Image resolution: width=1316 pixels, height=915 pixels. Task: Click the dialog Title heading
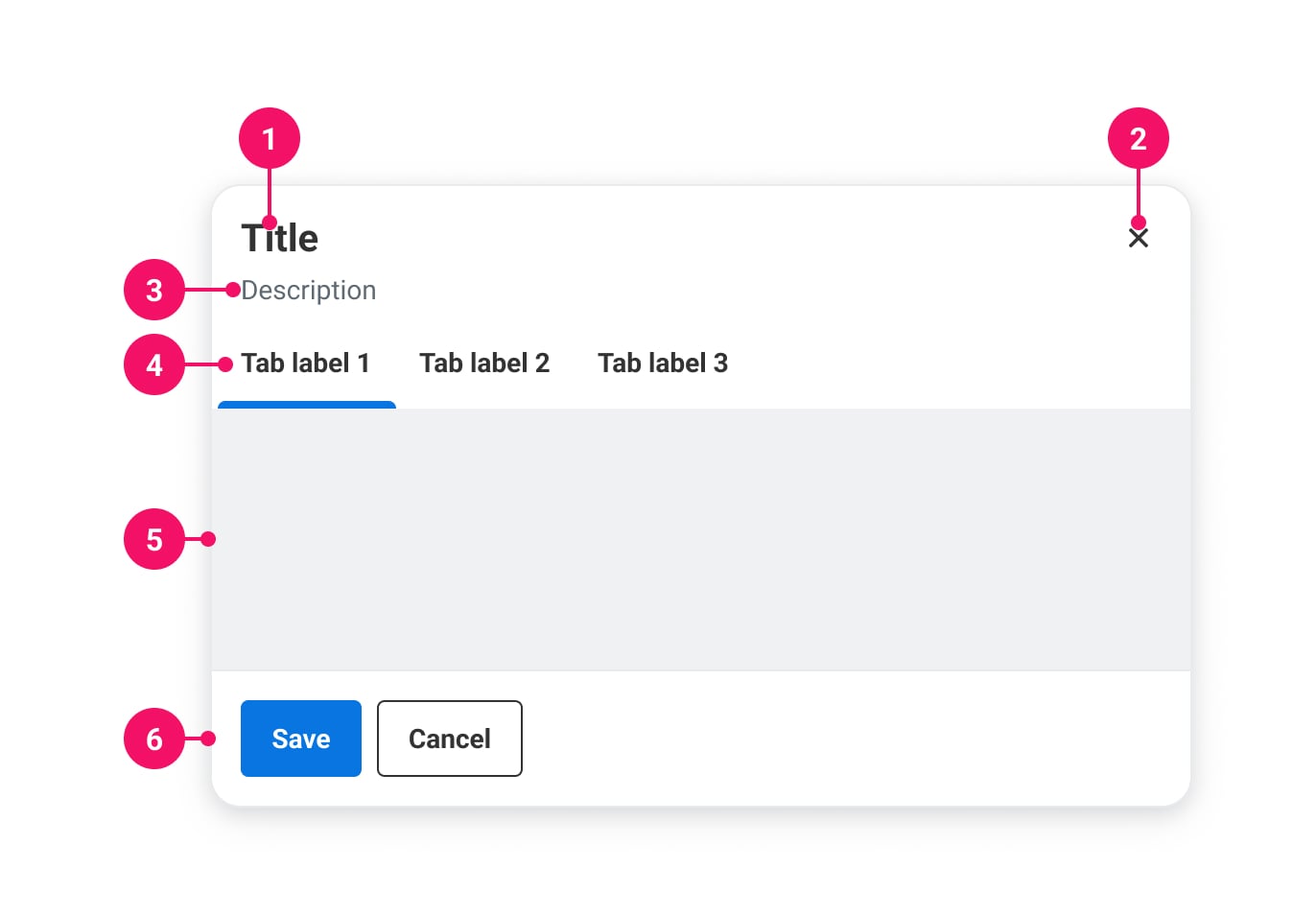(x=280, y=239)
